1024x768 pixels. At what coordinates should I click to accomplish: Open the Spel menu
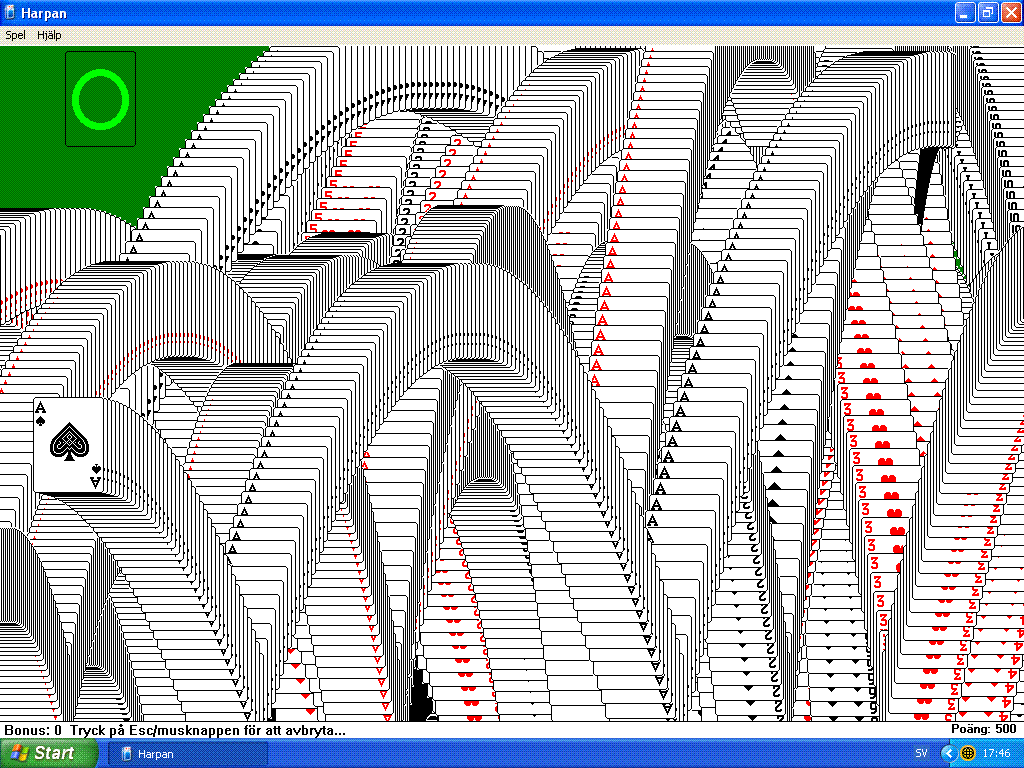point(15,35)
